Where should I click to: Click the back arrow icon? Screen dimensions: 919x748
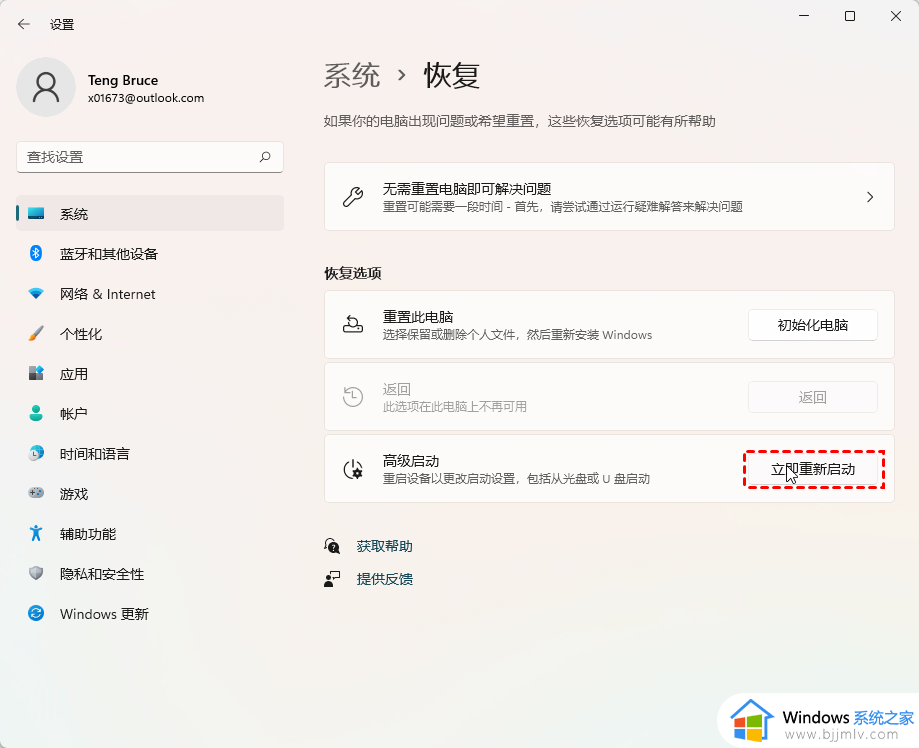coord(23,24)
